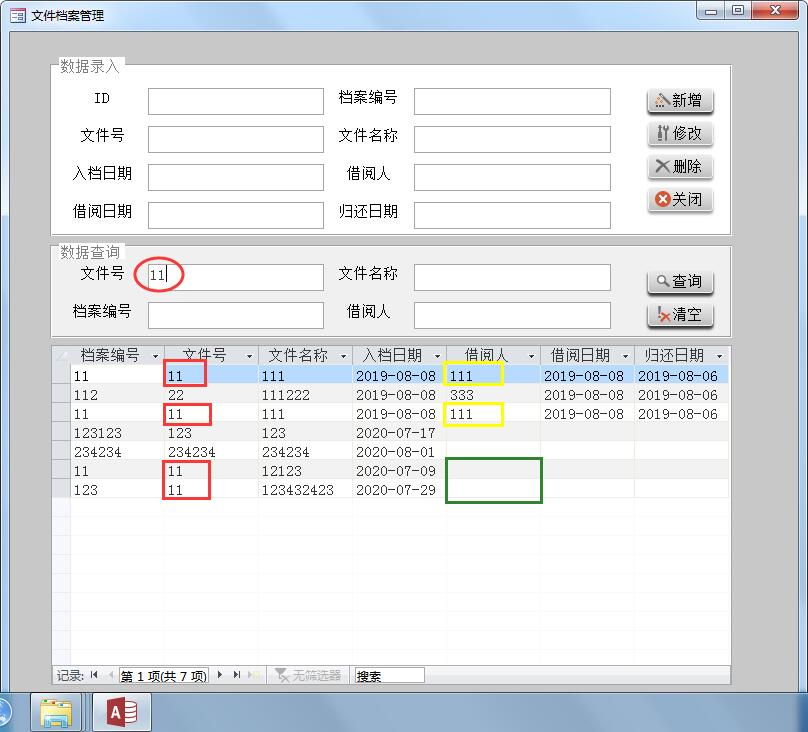This screenshot has width=808, height=732.
Task: Open the 归还日期 column header dropdown
Action: click(720, 356)
